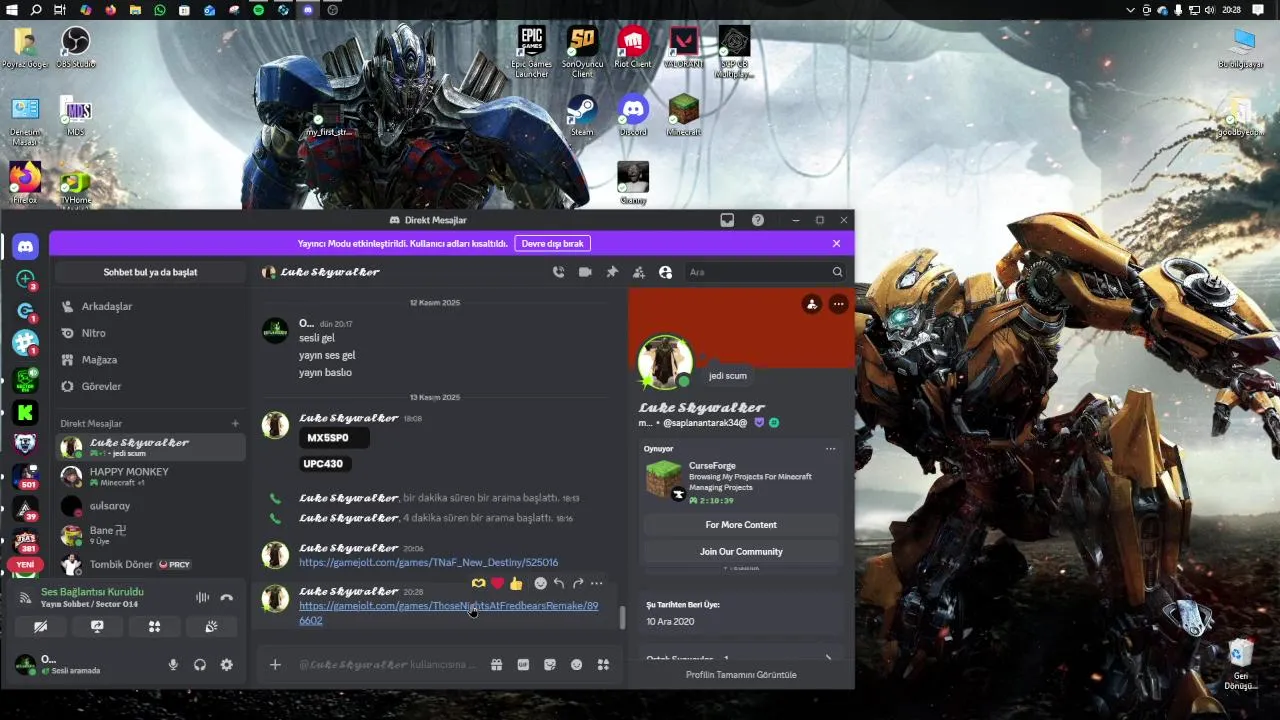Viewport: 1280px width, 720px height.
Task: Click the Discord home logo in the server bar
Action: coord(26,246)
